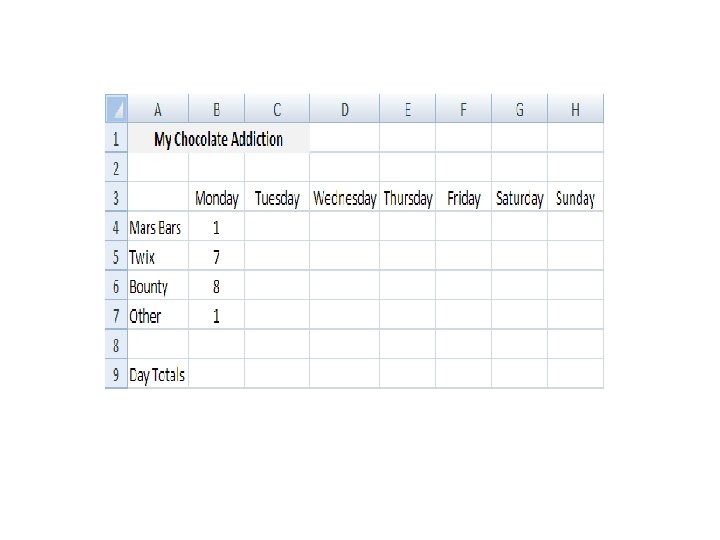Viewport: 720px width, 540px height.
Task: Select the Sunday heading cell
Action: (575, 197)
